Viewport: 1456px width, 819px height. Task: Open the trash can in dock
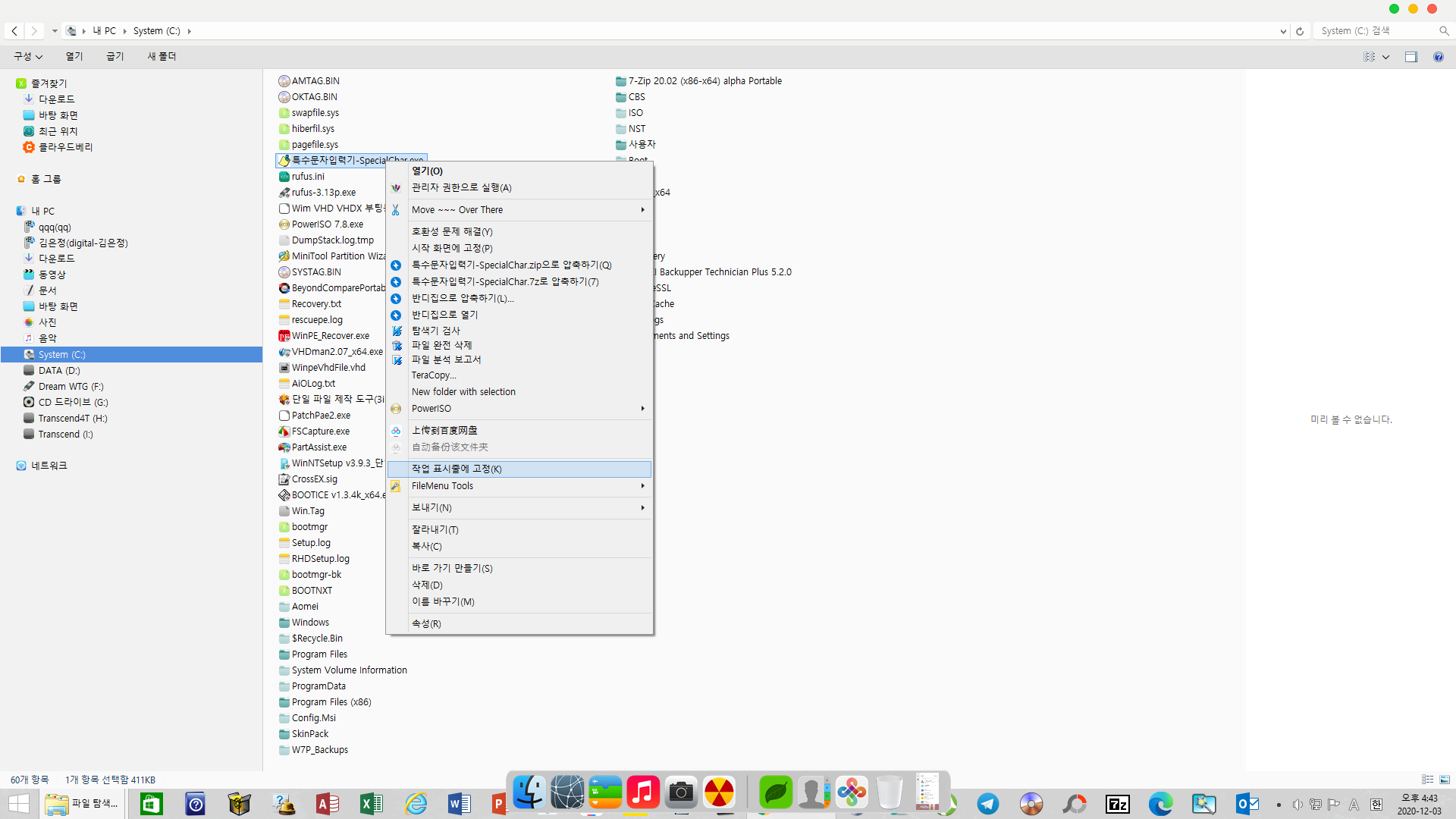click(890, 792)
